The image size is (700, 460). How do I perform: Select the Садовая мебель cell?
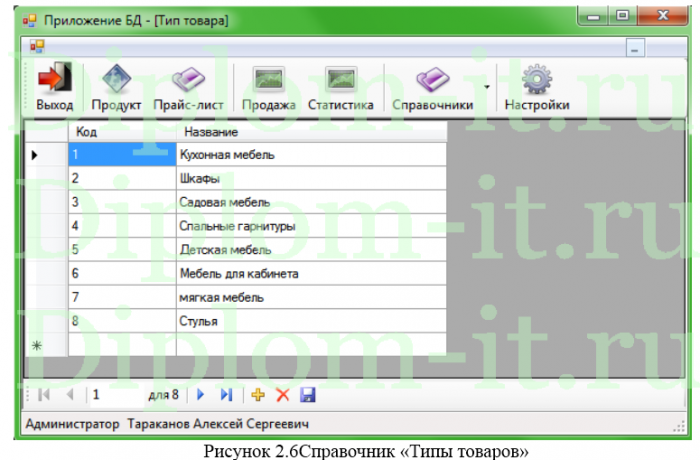pyautogui.click(x=312, y=202)
